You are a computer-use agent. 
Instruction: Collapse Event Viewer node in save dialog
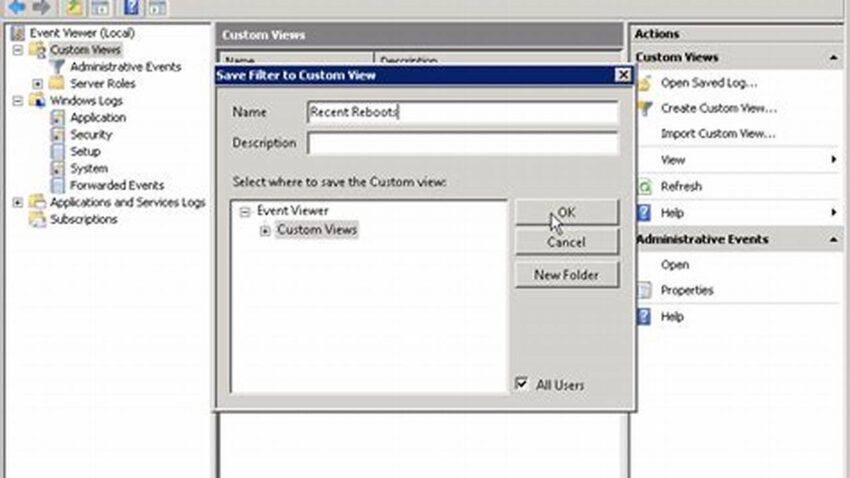245,211
